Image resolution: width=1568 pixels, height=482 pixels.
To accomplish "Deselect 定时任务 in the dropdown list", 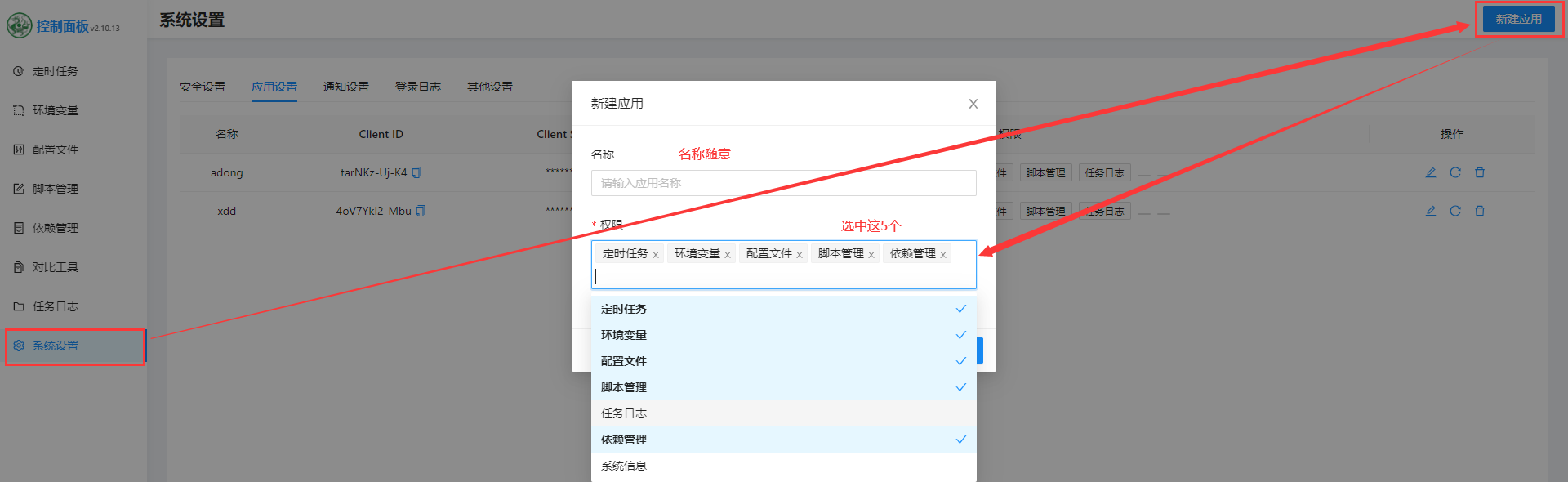I will tap(784, 309).
